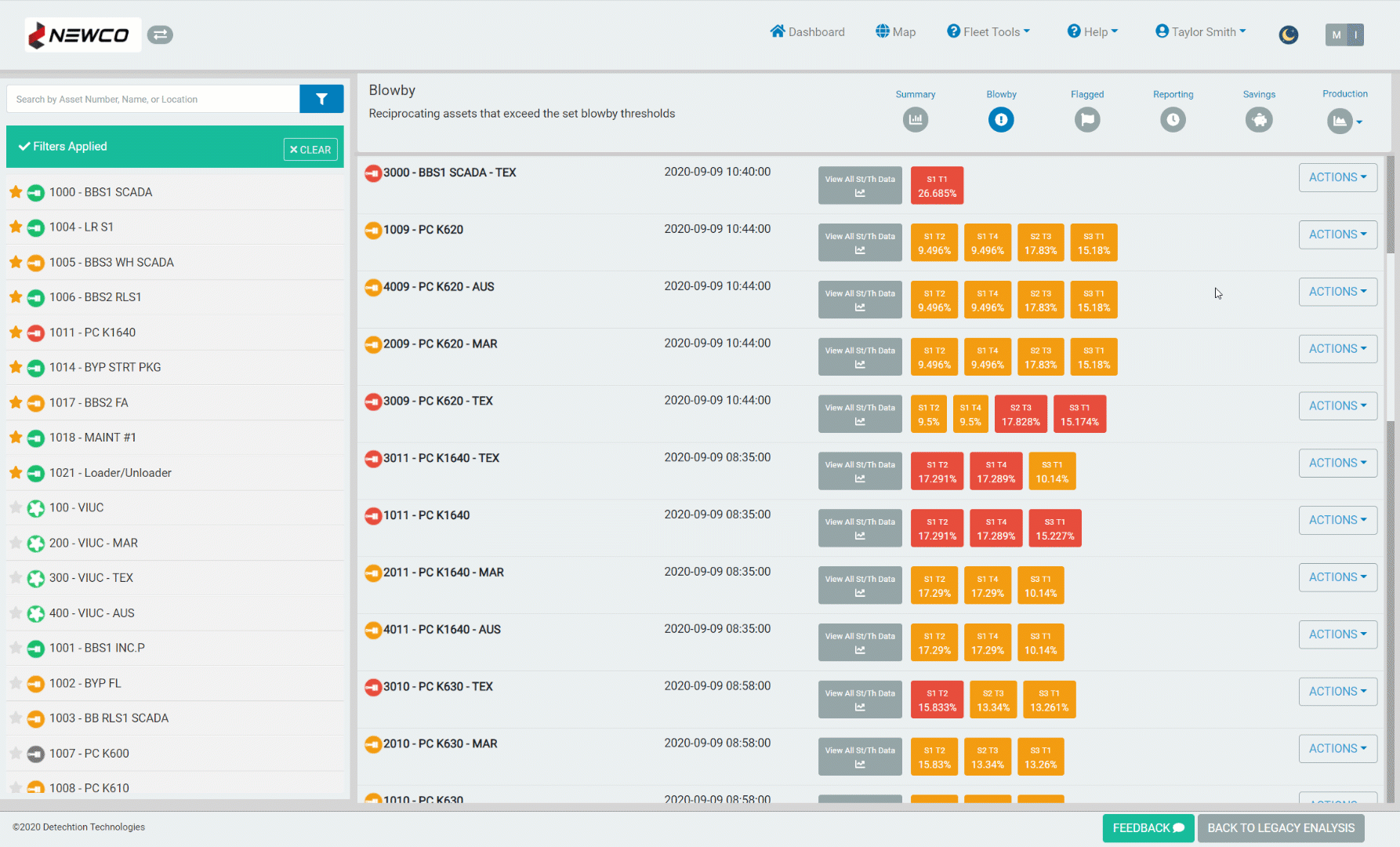Open the Summary tab icon
This screenshot has height=847, width=1400.
916,120
